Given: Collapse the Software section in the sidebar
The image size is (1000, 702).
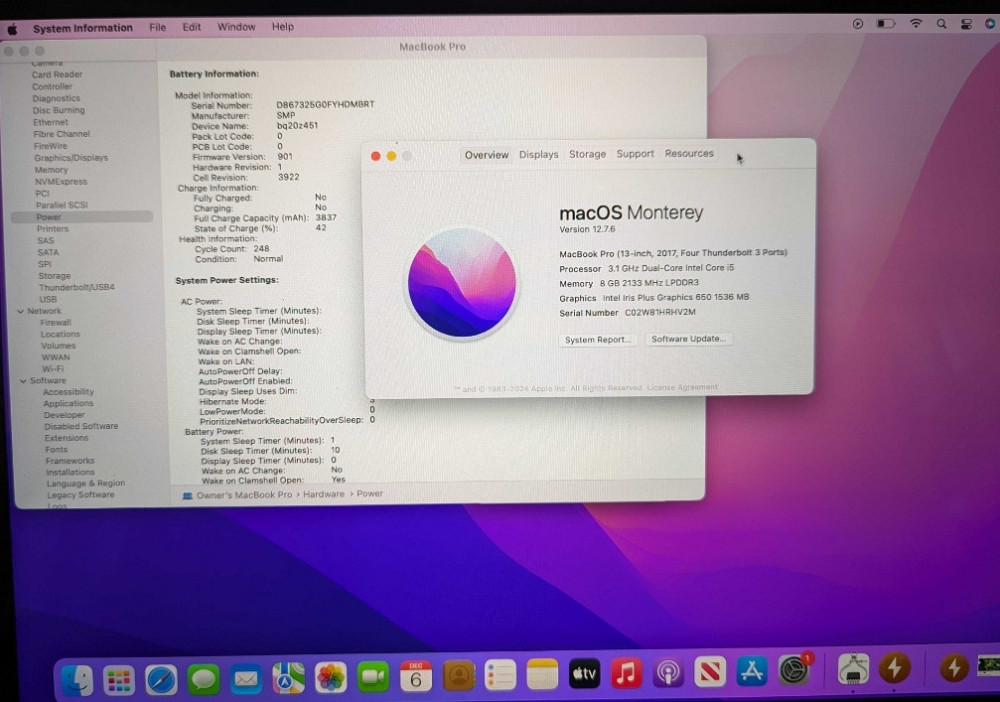Looking at the screenshot, I should [22, 380].
